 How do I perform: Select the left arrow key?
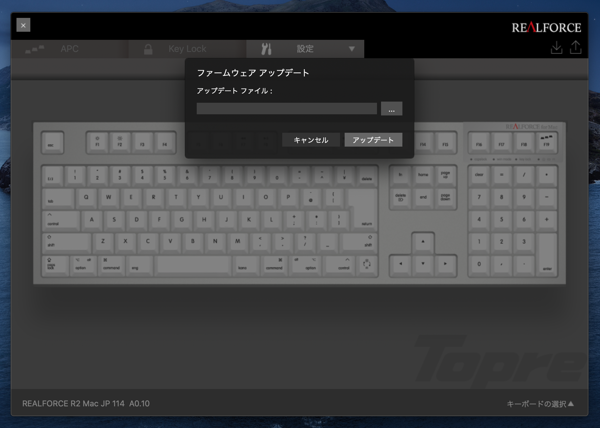400,265
